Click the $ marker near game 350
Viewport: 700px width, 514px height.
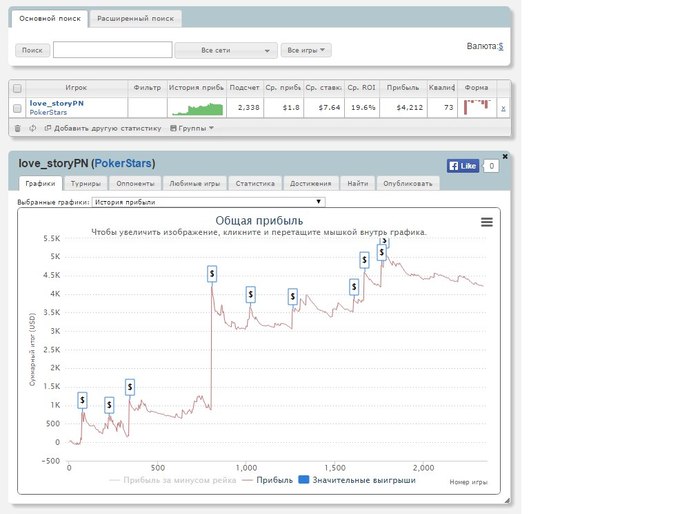[x=130, y=387]
